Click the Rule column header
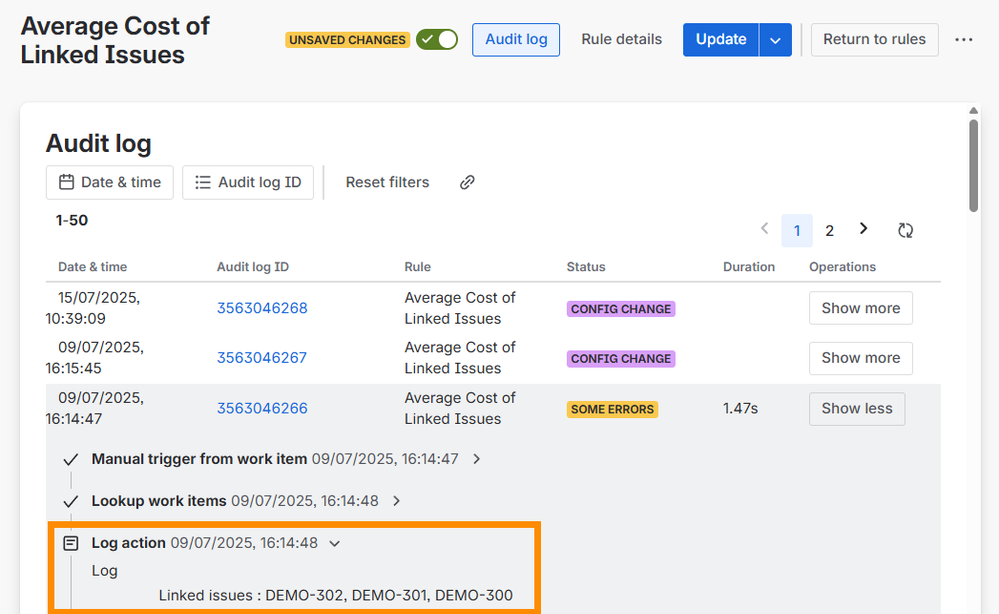 (417, 267)
